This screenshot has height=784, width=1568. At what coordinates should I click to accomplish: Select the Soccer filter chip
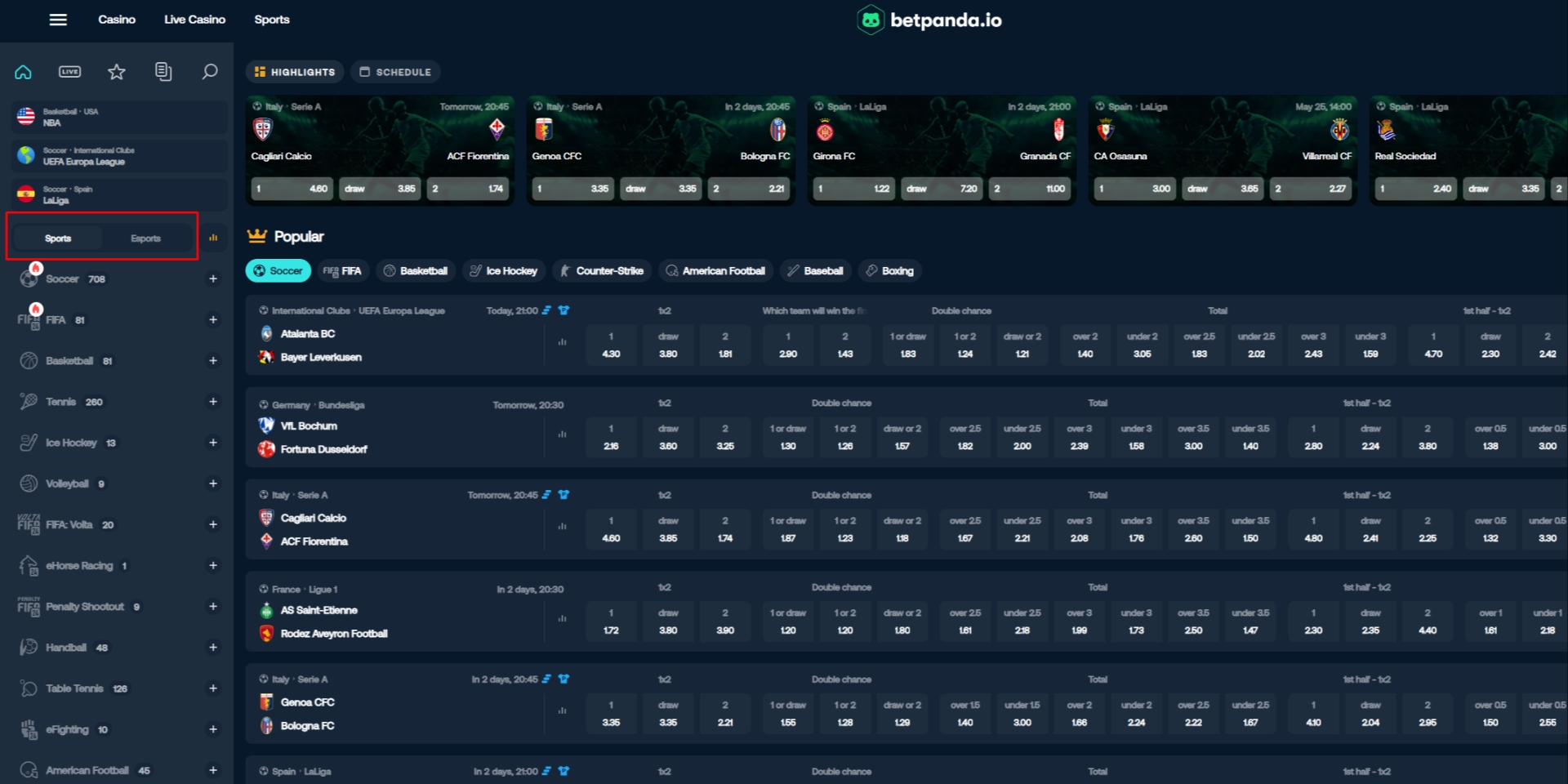click(x=278, y=271)
